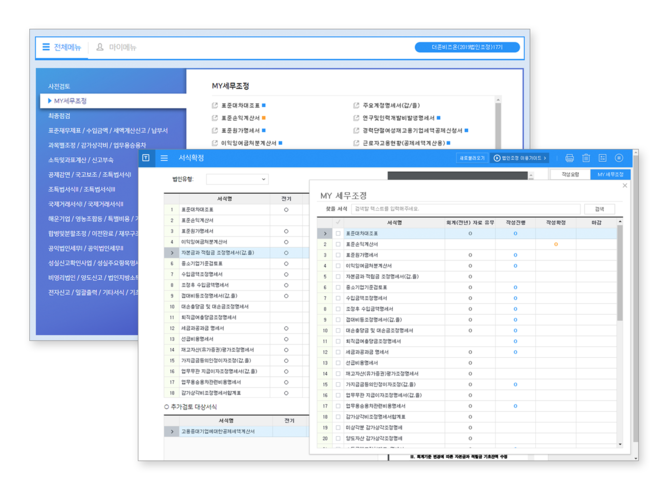Toggle the select-all checkbox in table header
The height and width of the screenshot is (495, 670).
338,222
